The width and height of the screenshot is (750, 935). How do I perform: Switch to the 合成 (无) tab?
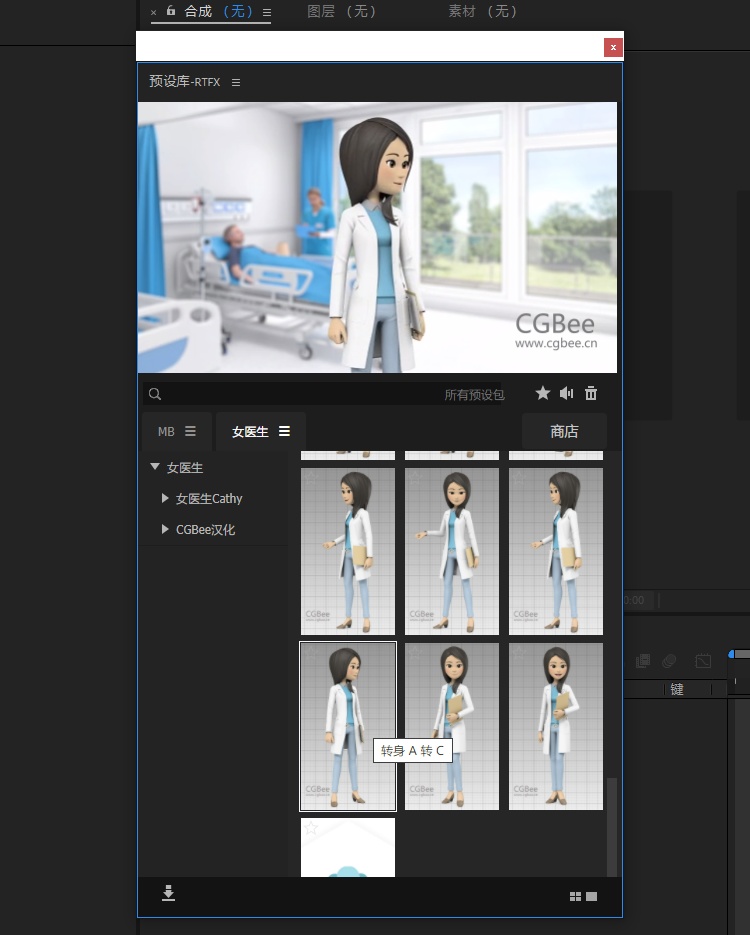pyautogui.click(x=218, y=11)
